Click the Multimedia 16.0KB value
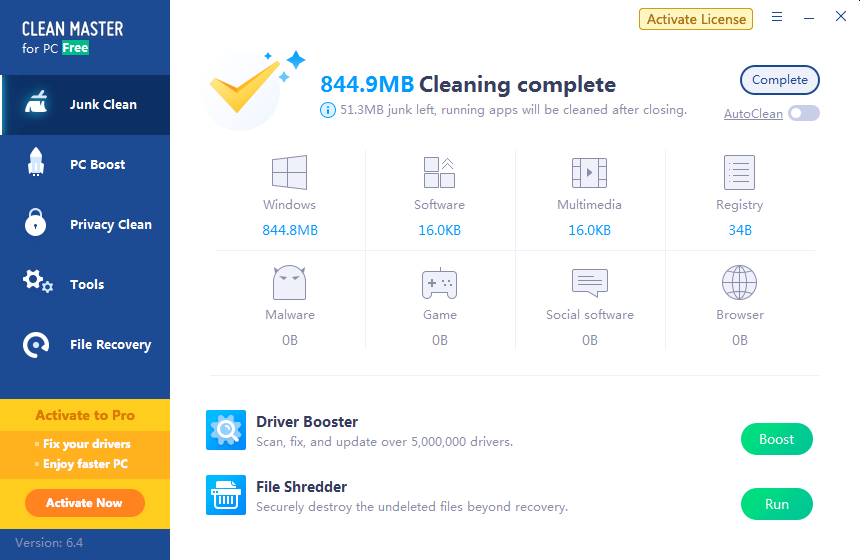This screenshot has width=860, height=560. (x=589, y=230)
